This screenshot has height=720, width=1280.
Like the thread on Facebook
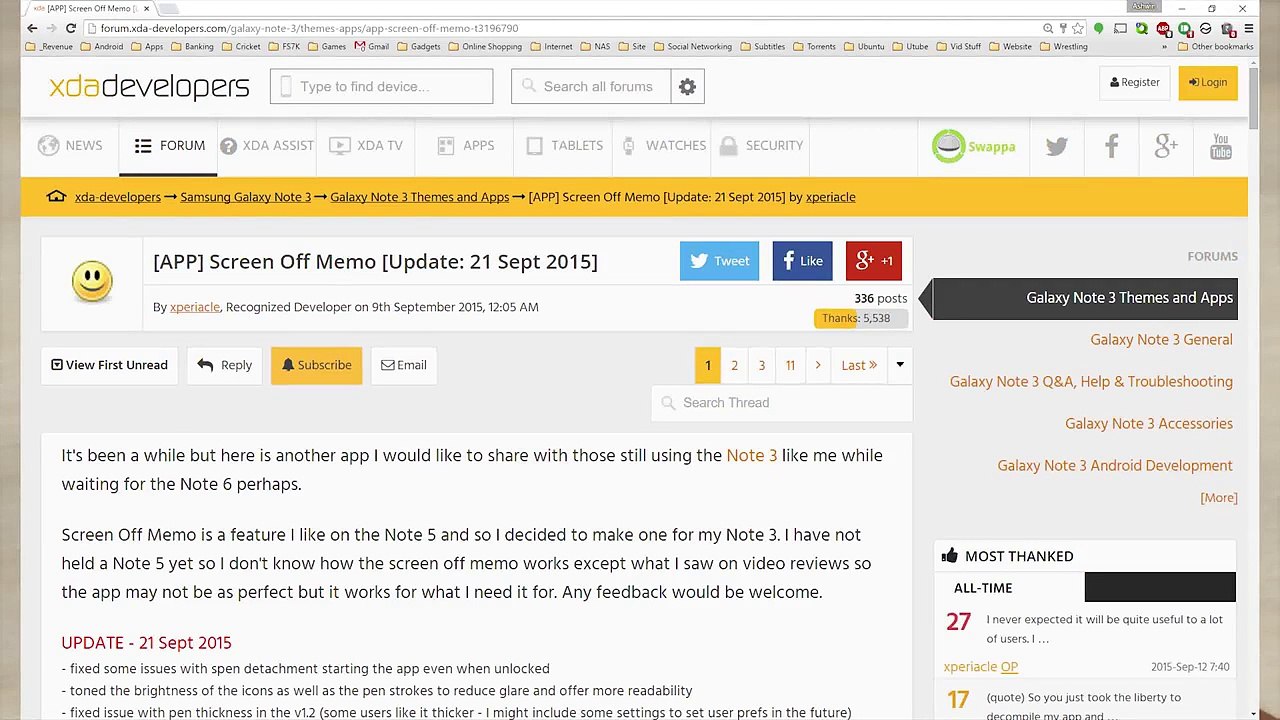[802, 261]
